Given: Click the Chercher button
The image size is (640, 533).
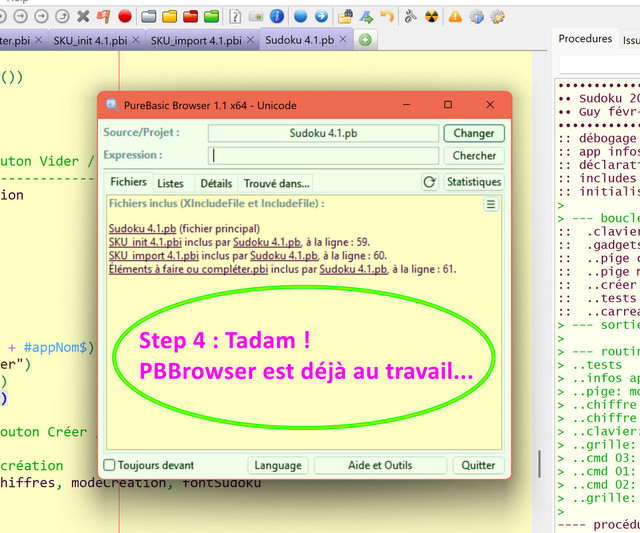Looking at the screenshot, I should coord(474,155).
